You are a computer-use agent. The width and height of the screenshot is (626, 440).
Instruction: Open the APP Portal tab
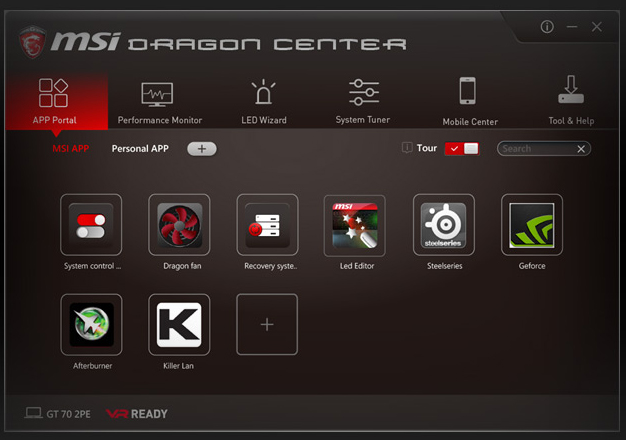coord(56,101)
